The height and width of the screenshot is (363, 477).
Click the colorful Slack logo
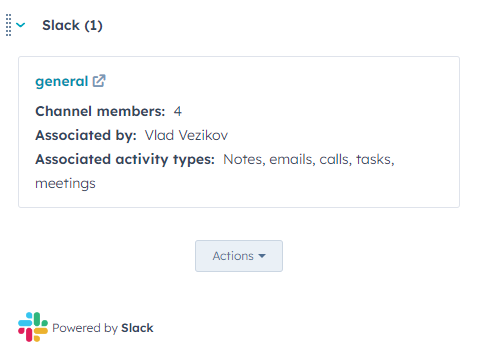pyautogui.click(x=33, y=327)
